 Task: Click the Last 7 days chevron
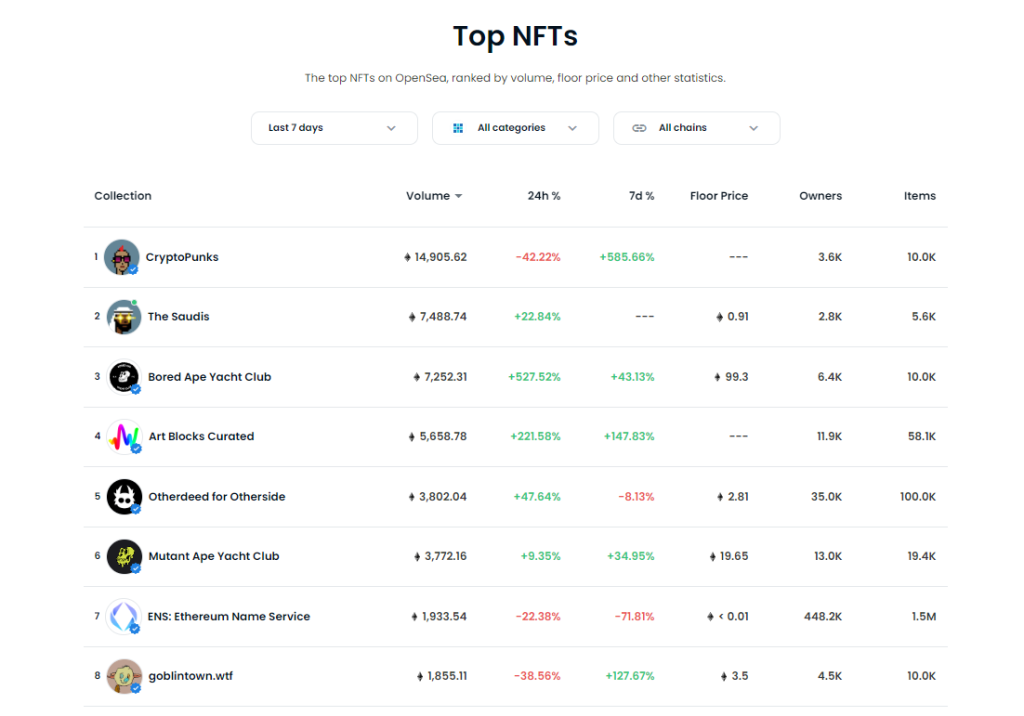click(x=391, y=128)
